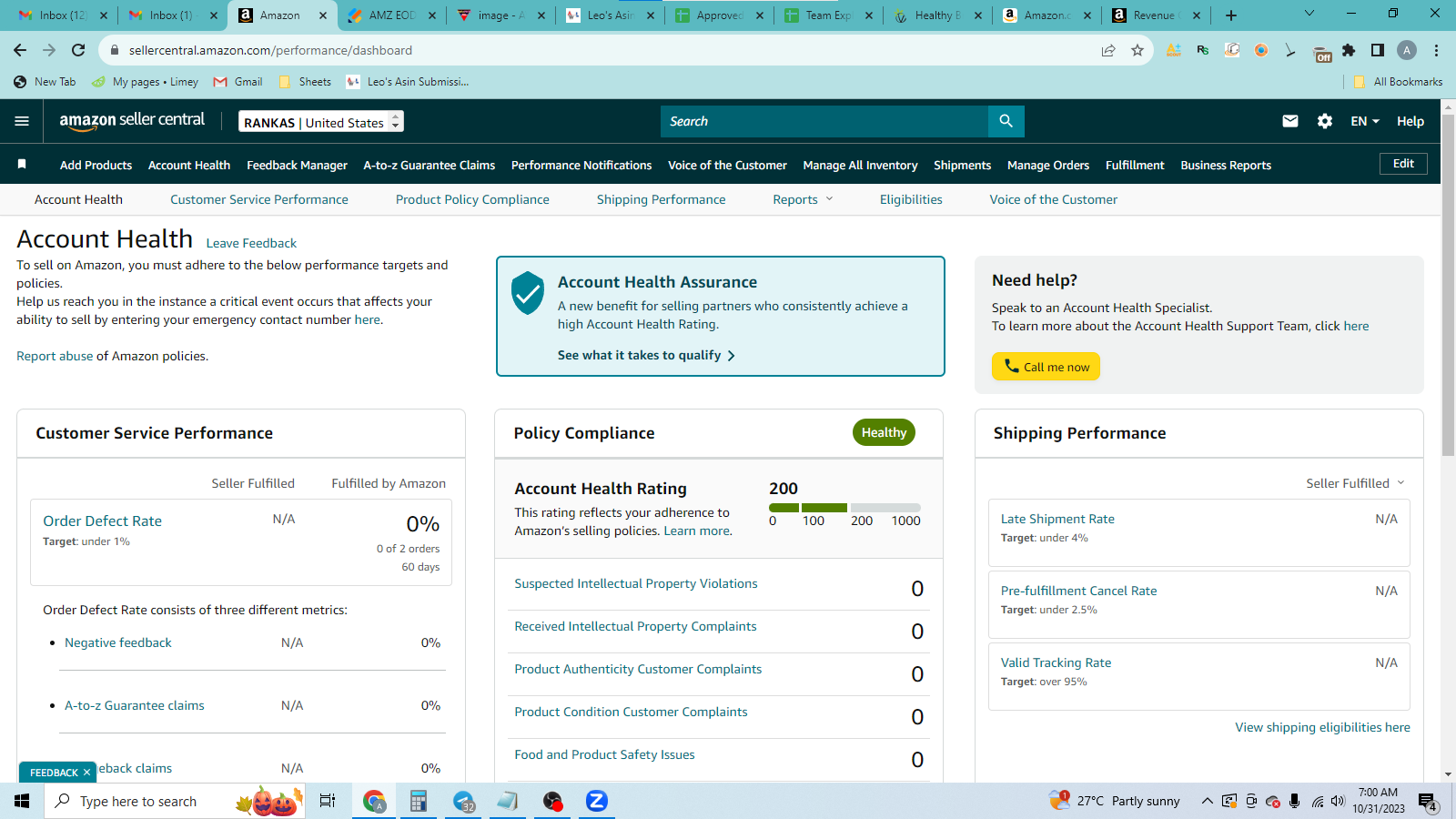Click the Seller Central search field
This screenshot has height=819, width=1456.
tap(824, 121)
